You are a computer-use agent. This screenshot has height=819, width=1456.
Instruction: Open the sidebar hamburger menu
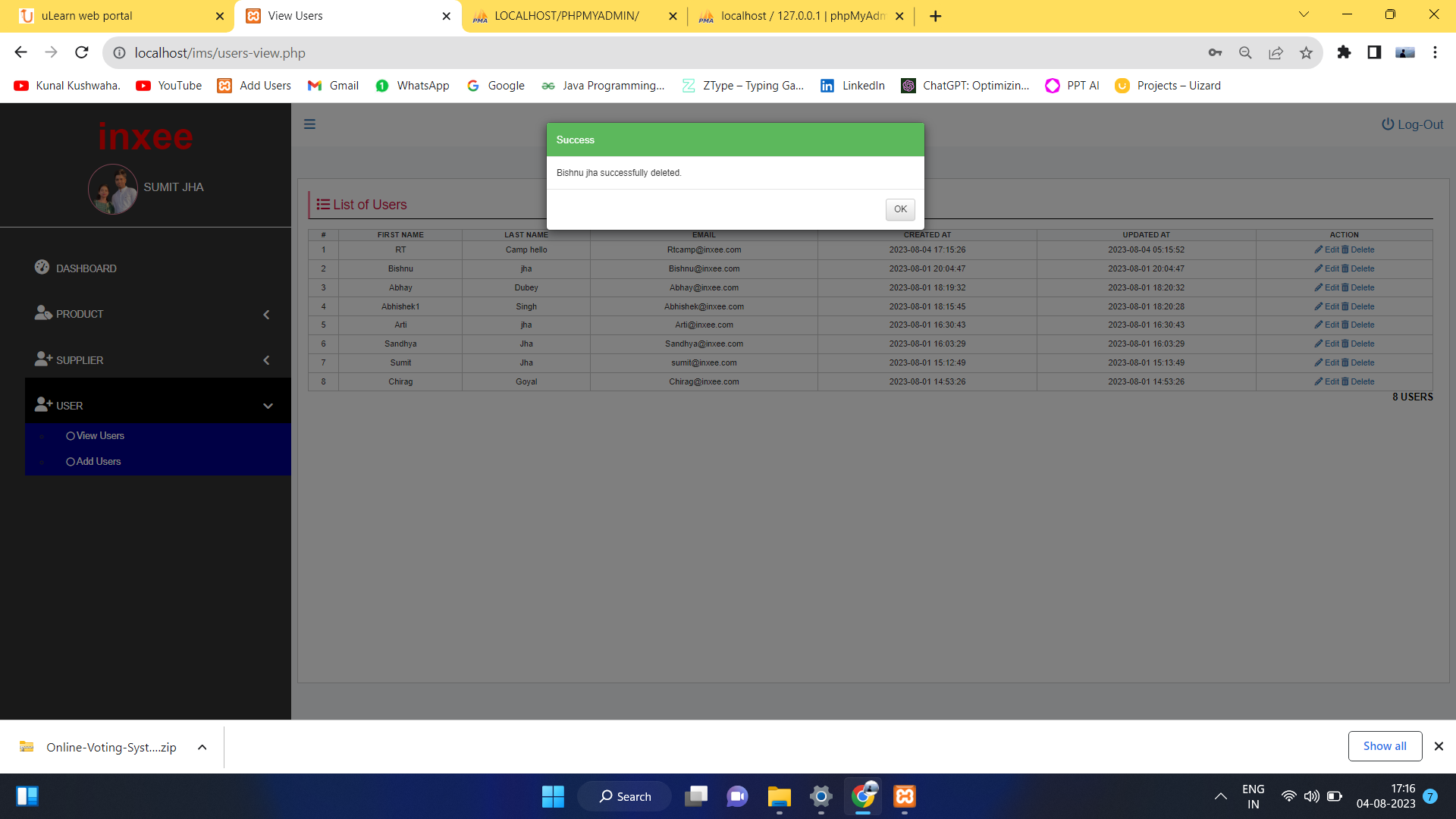point(309,124)
